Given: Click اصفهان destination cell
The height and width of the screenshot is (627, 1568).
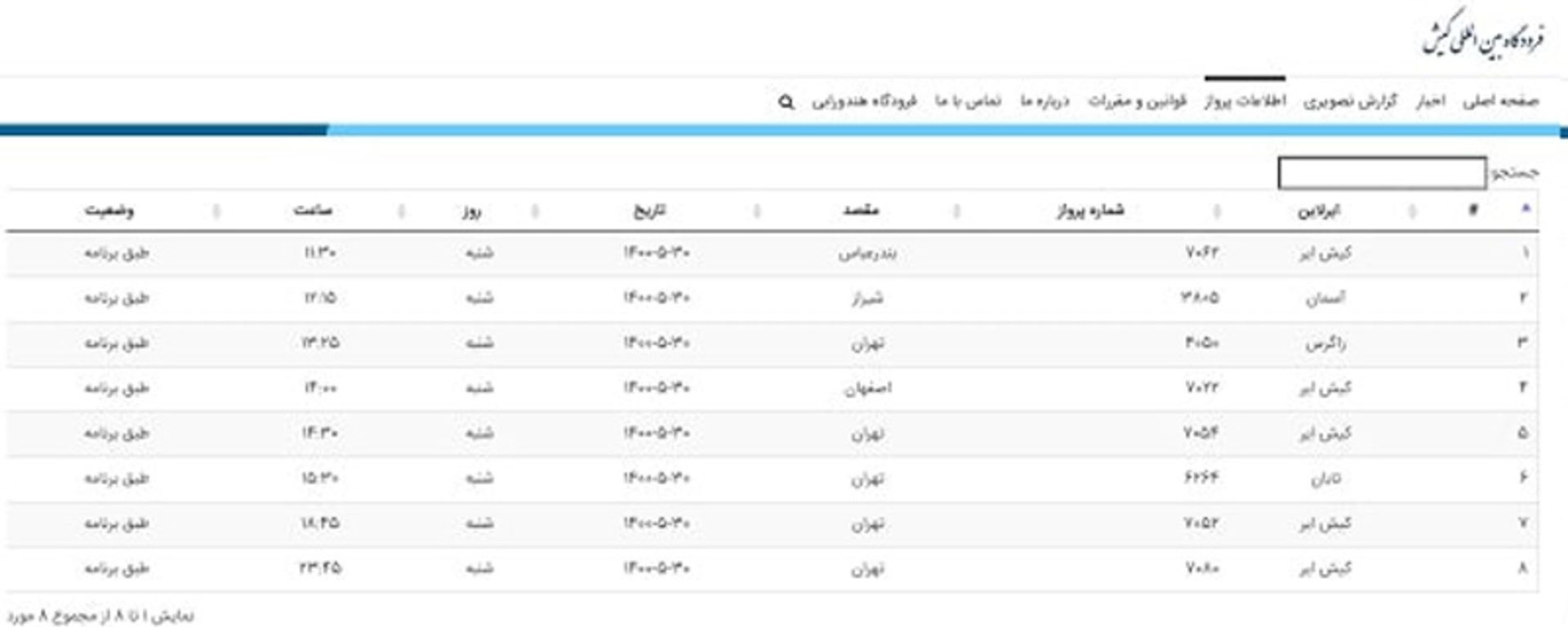Looking at the screenshot, I should pos(867,389).
